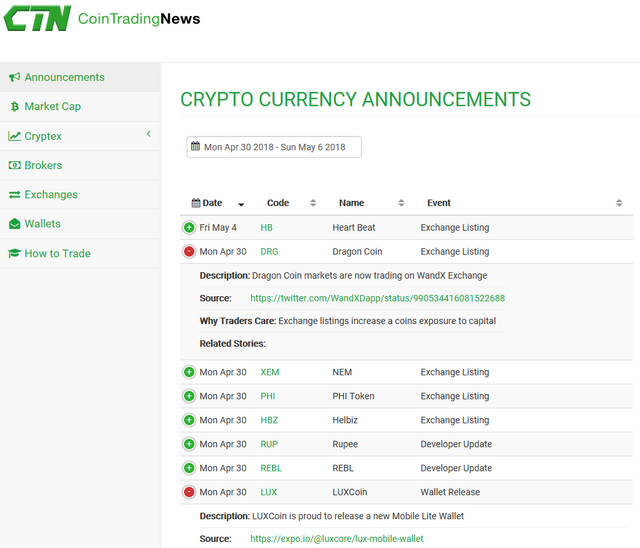The height and width of the screenshot is (548, 640).
Task: Open the RUP coin code link
Action: (x=269, y=444)
